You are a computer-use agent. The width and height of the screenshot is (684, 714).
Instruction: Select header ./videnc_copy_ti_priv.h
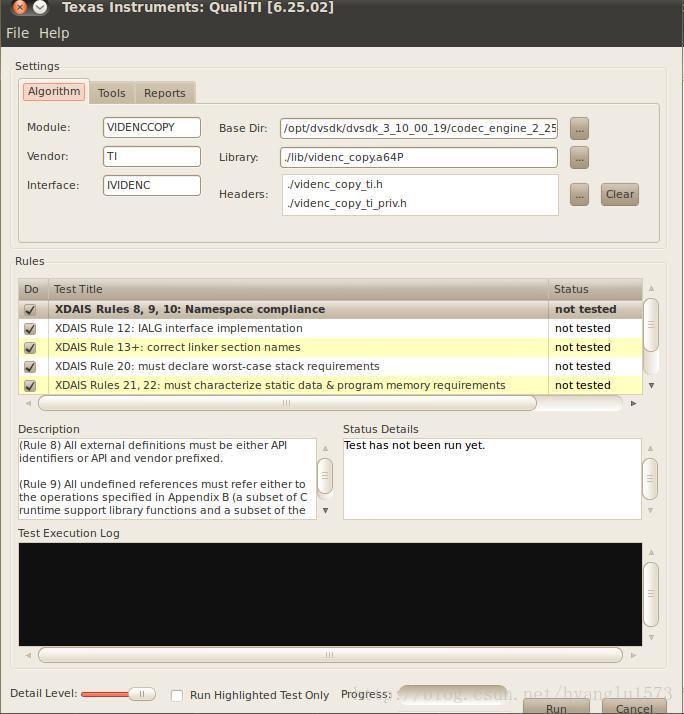[x=347, y=203]
